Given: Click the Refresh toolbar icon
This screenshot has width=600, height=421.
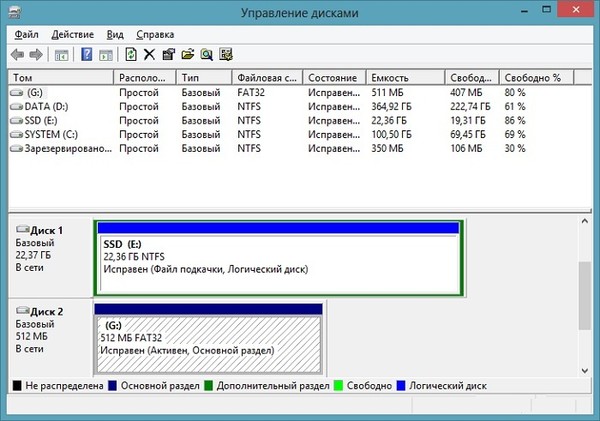Looking at the screenshot, I should point(131,54).
